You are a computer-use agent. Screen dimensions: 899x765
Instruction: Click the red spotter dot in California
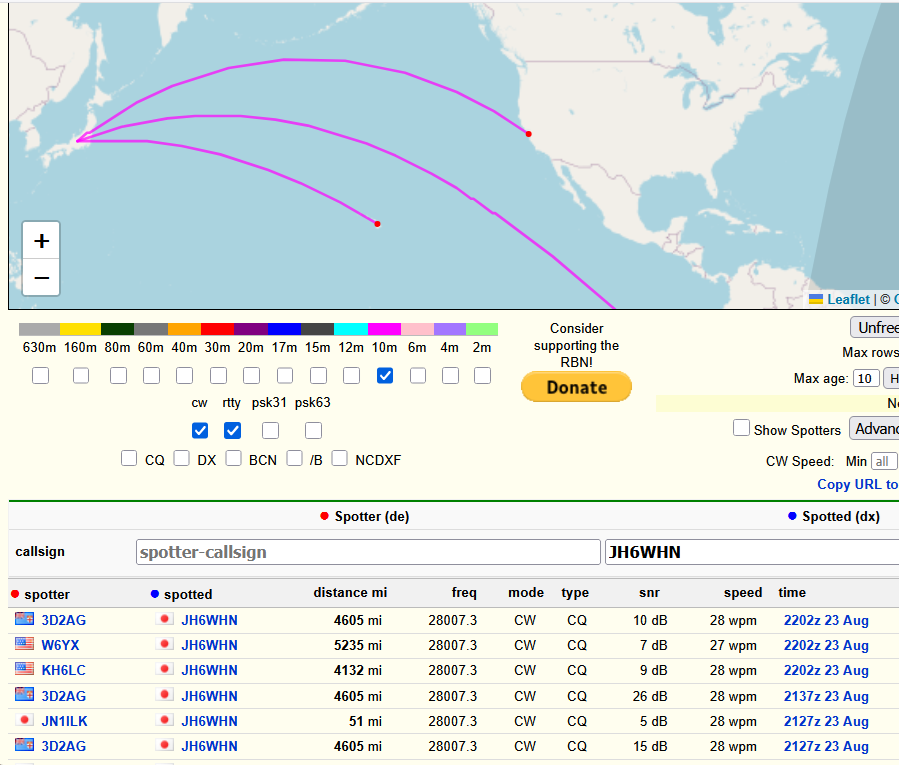(x=528, y=133)
